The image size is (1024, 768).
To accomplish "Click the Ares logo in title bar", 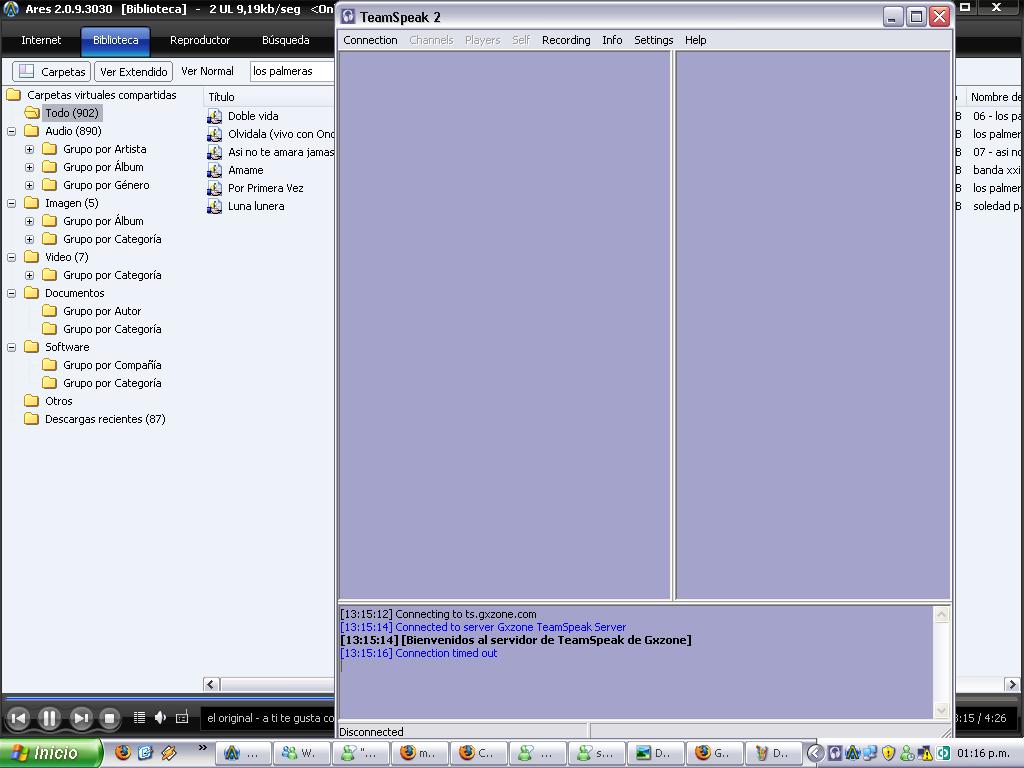I will 11,8.
